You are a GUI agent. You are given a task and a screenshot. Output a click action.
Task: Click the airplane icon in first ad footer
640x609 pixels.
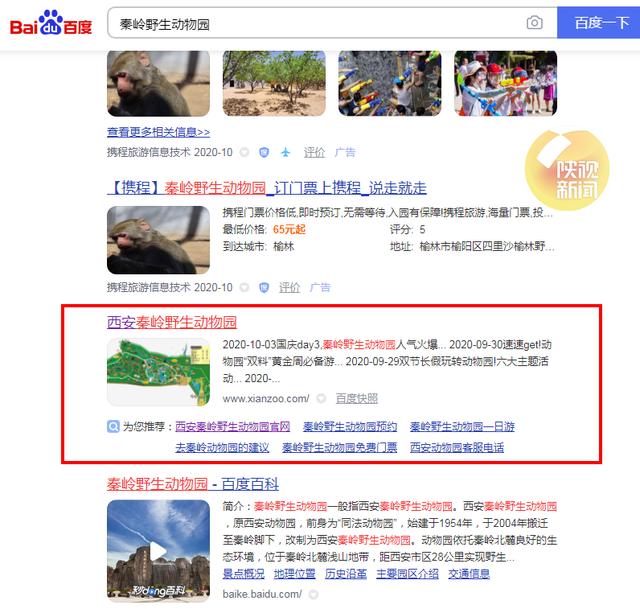click(285, 153)
